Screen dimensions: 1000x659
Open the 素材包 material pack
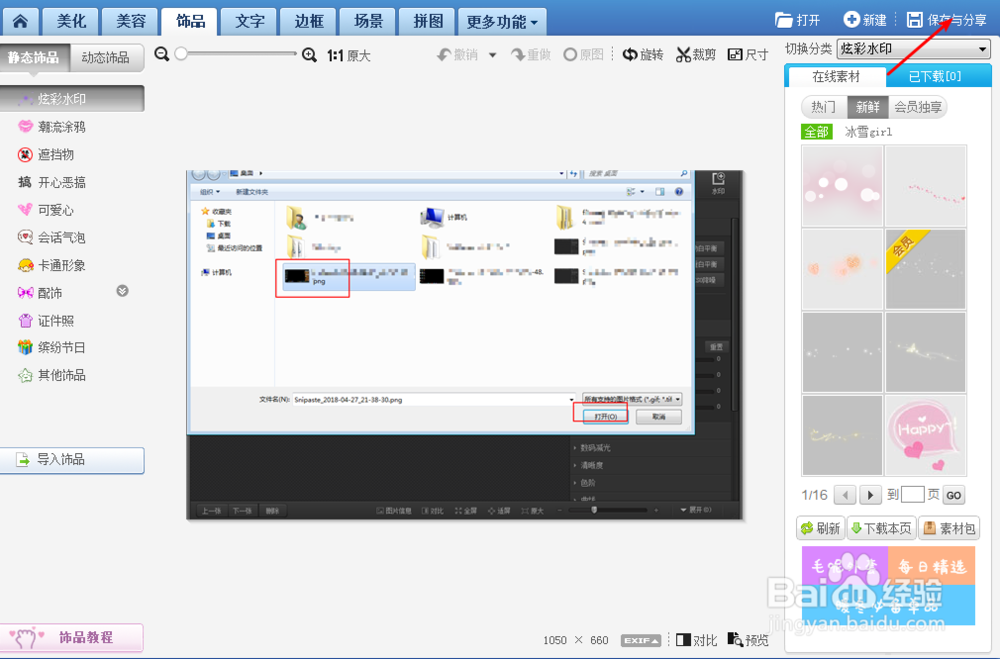pos(948,528)
